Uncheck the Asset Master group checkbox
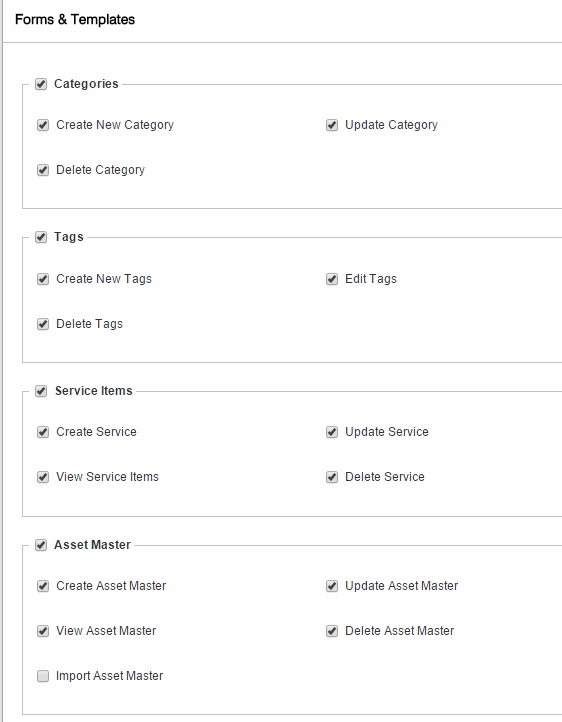562x722 pixels. pyautogui.click(x=41, y=545)
